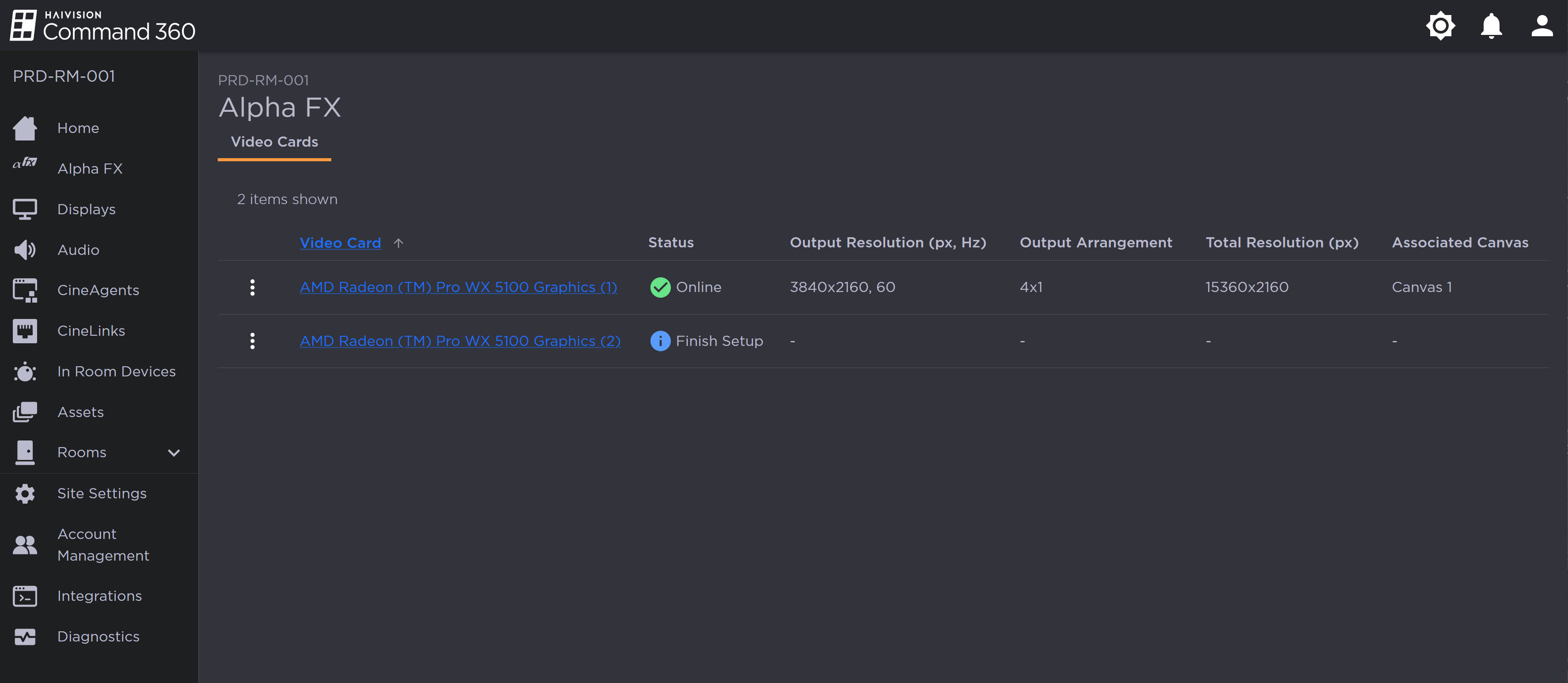
Task: Open the CineAgents panel
Action: 98,290
